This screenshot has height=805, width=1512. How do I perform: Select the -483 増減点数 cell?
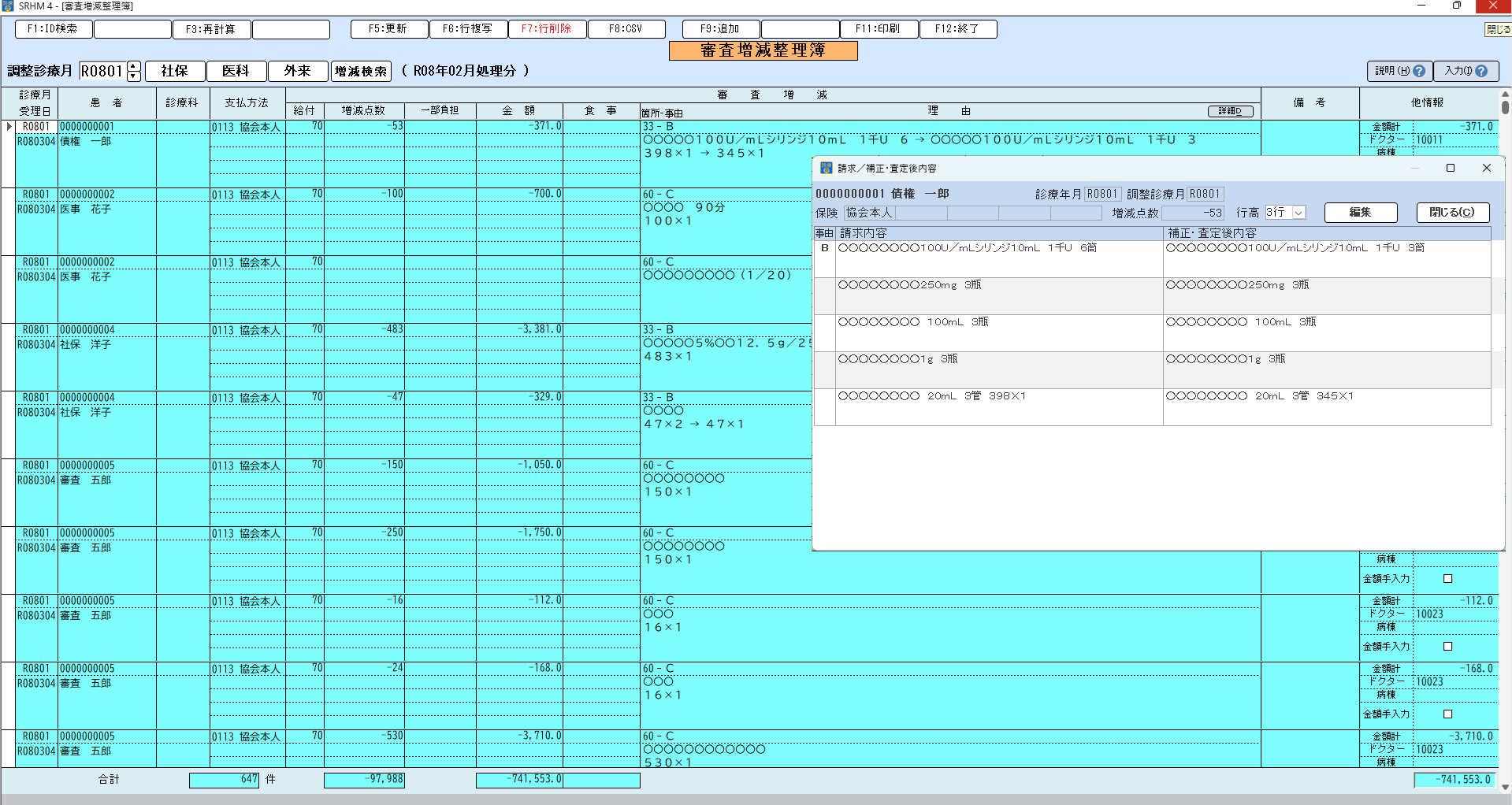(x=363, y=330)
